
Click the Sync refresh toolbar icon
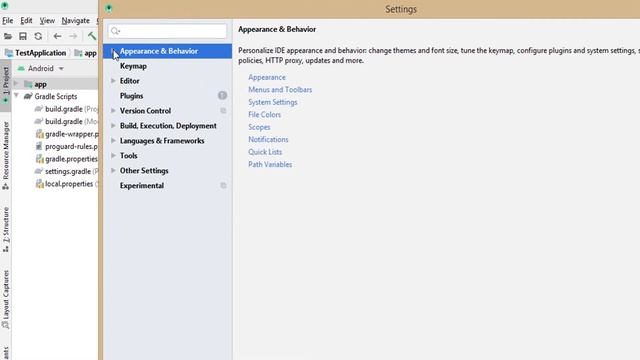click(x=38, y=36)
